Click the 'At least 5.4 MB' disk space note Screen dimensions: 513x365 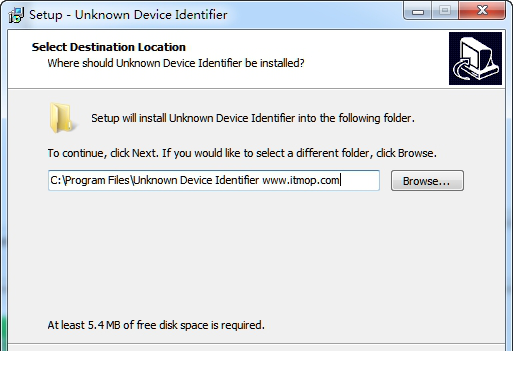click(156, 325)
